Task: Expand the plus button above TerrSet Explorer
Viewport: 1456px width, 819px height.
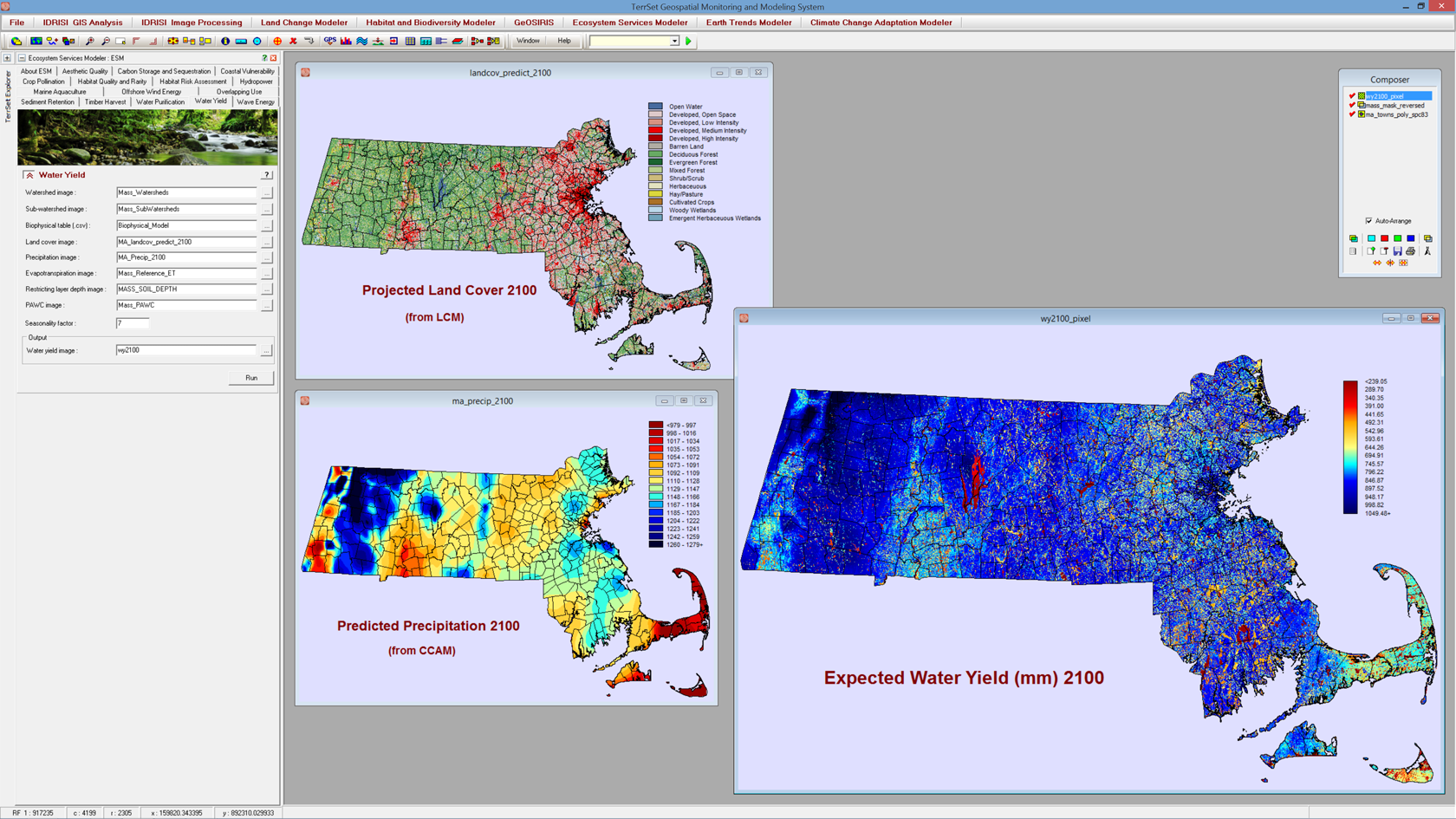Action: point(7,58)
